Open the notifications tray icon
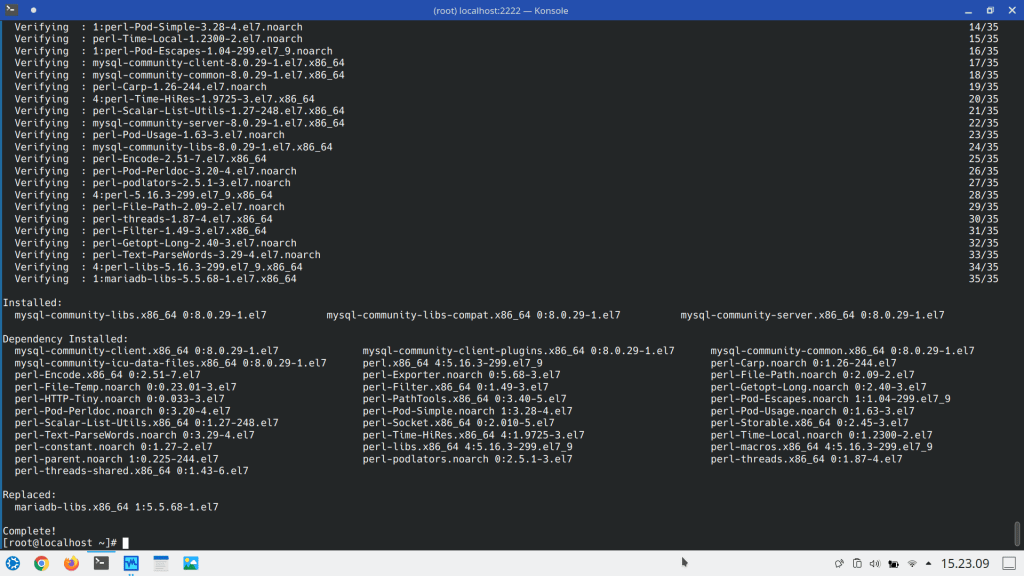Viewport: 1024px width, 576px height. click(x=839, y=564)
